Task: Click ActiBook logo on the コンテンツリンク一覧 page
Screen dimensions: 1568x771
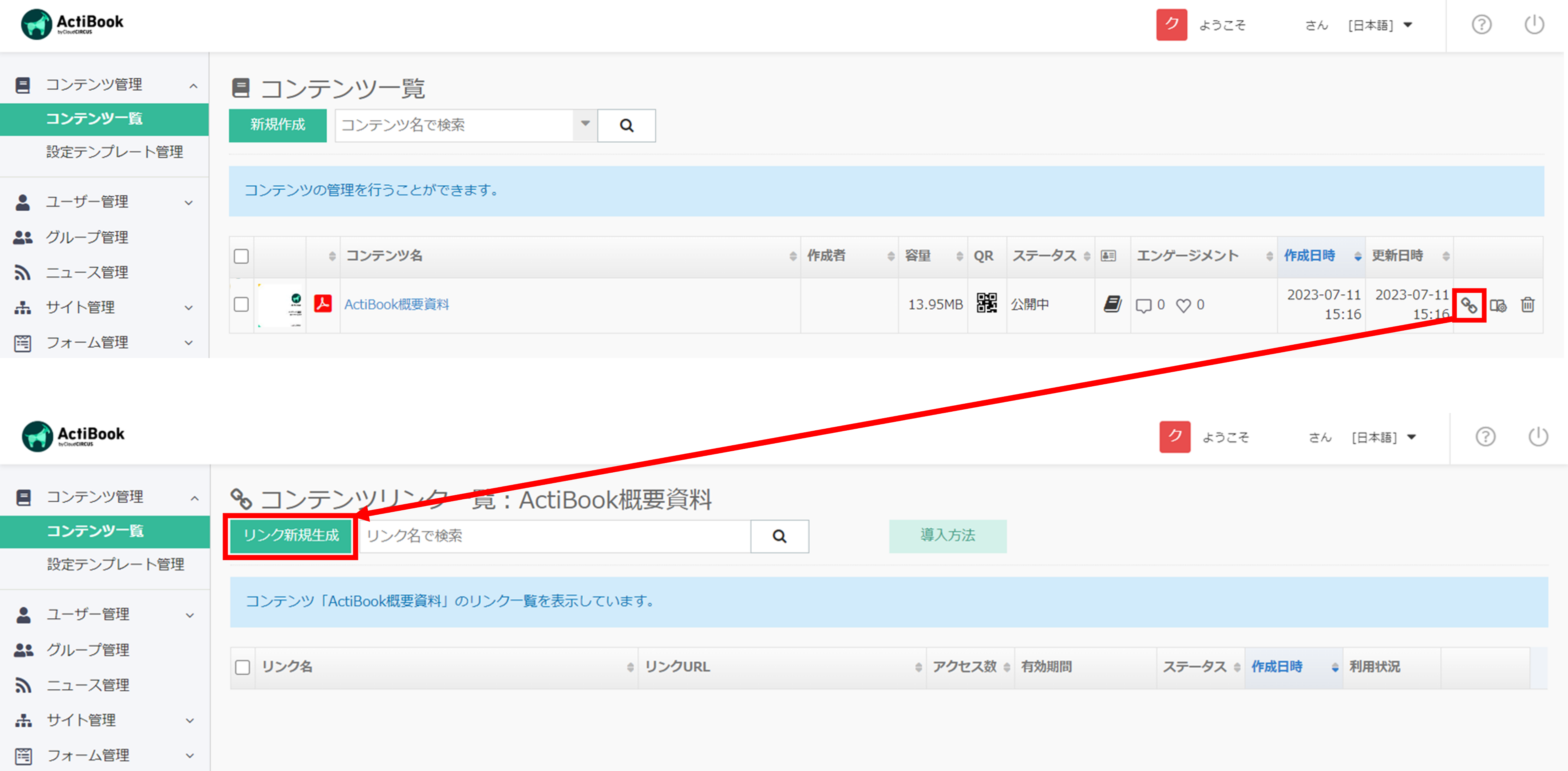Action: [73, 436]
